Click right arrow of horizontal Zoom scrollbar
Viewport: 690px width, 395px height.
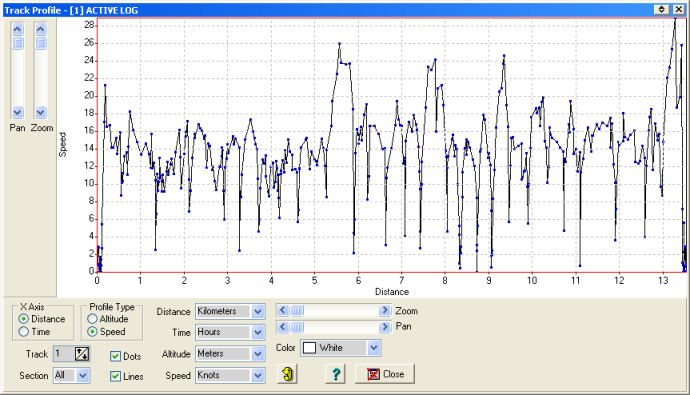tap(385, 311)
